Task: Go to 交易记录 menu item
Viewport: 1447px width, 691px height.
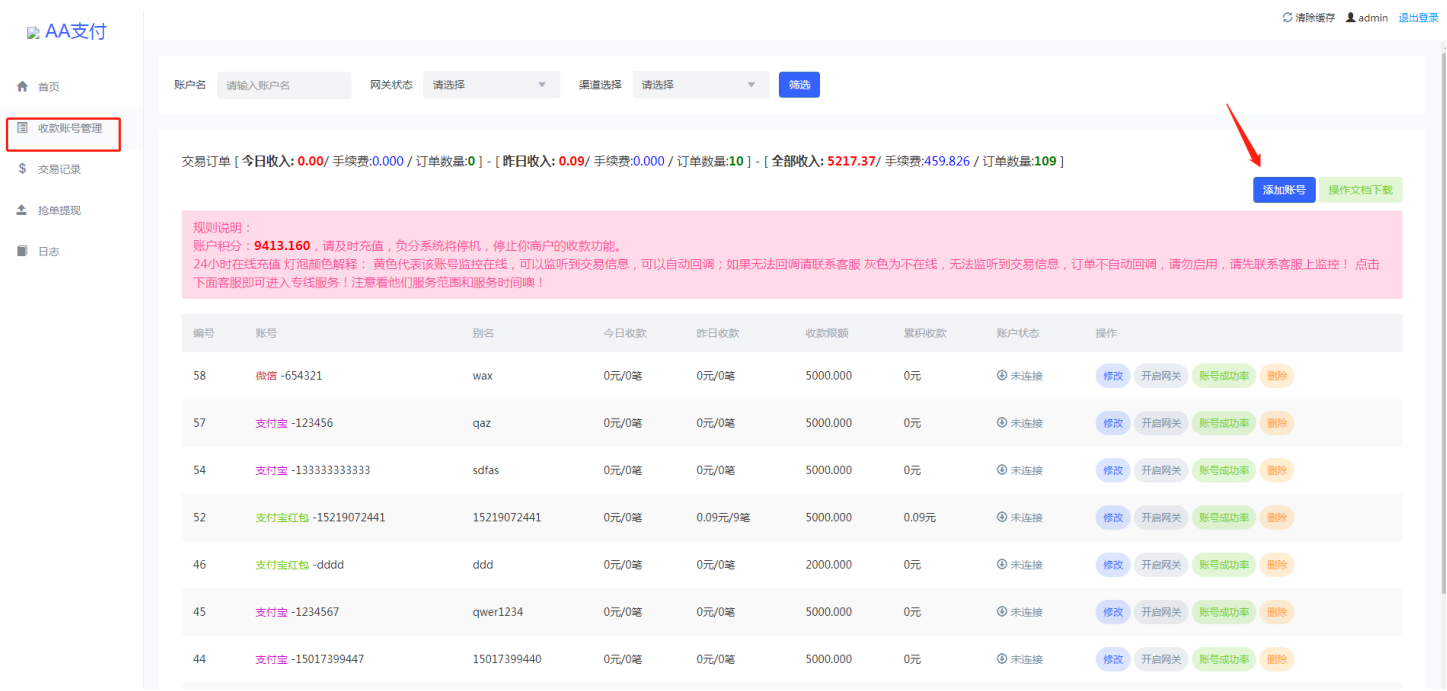Action: tap(59, 170)
